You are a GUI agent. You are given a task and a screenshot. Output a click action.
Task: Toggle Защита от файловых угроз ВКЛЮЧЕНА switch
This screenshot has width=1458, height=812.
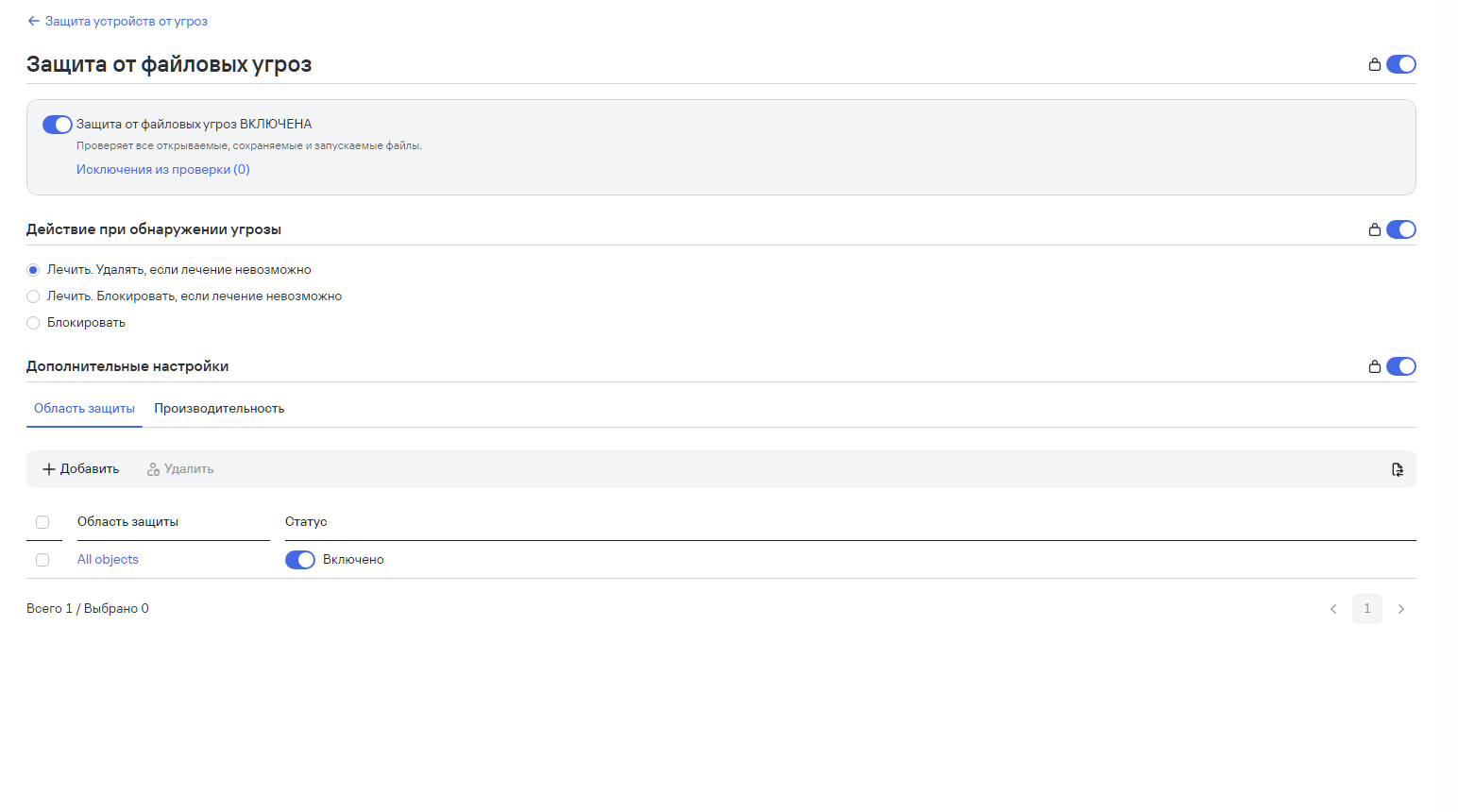point(58,125)
